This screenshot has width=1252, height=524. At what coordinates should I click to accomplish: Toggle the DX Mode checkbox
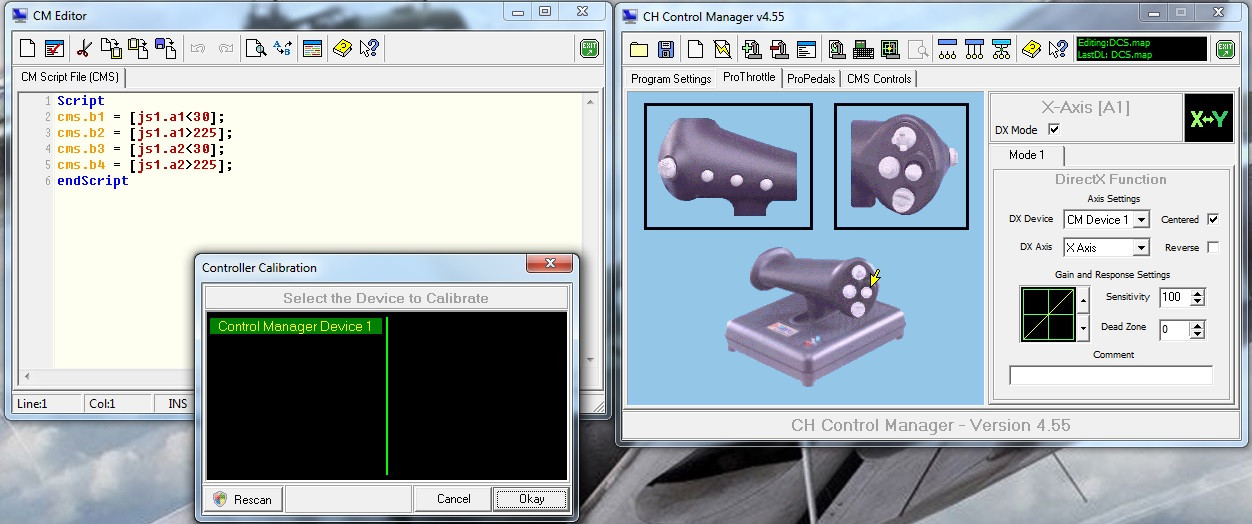1053,130
